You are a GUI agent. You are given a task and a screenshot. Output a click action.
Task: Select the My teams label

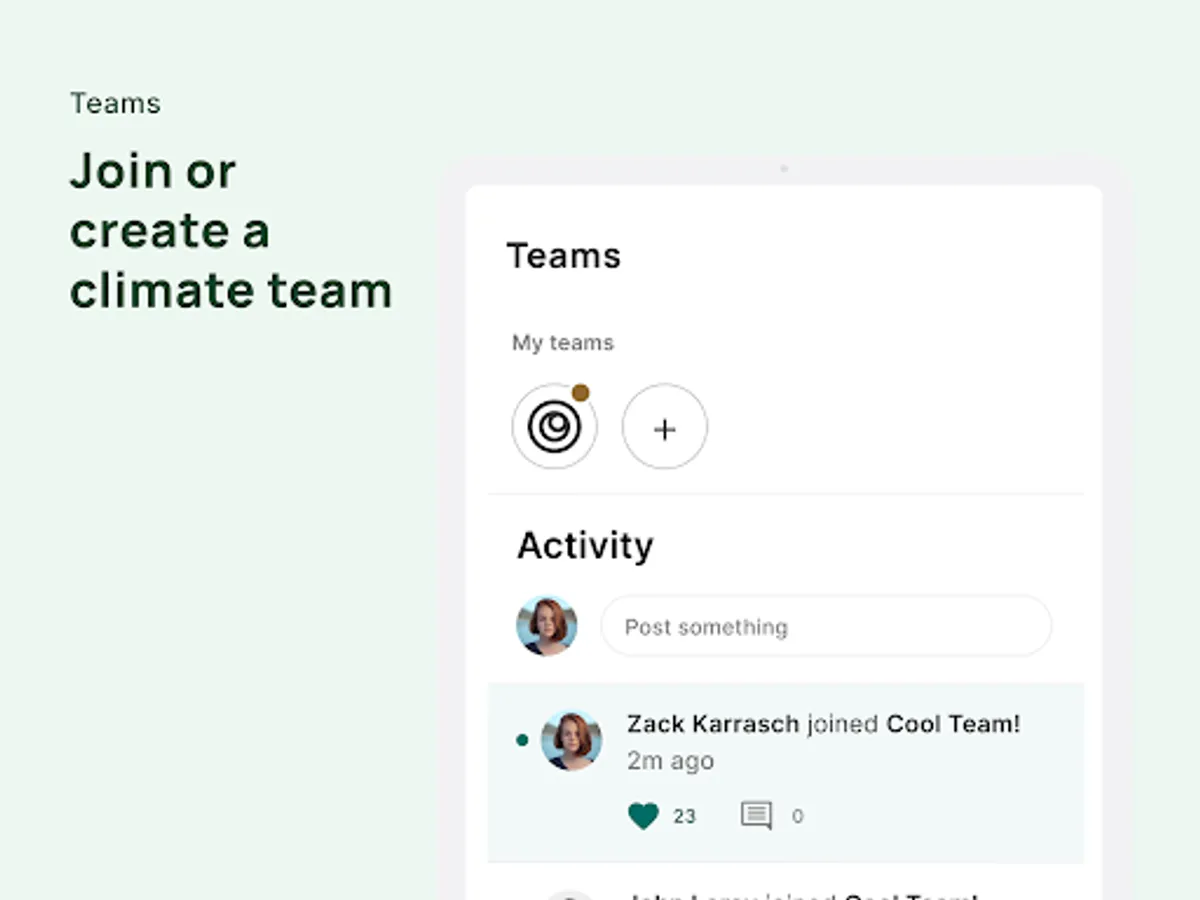[x=562, y=343]
